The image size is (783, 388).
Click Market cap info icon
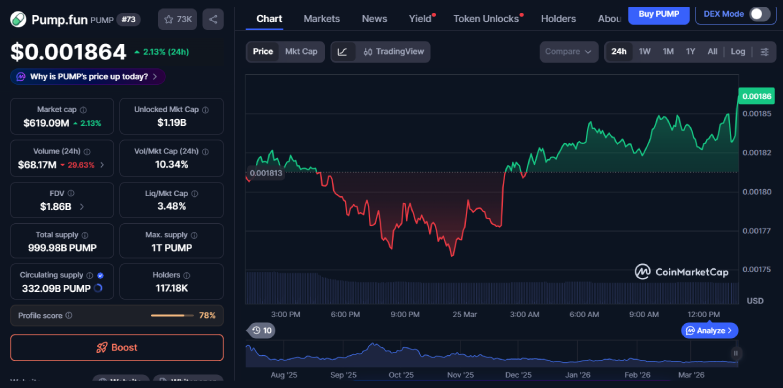pyautogui.click(x=83, y=110)
